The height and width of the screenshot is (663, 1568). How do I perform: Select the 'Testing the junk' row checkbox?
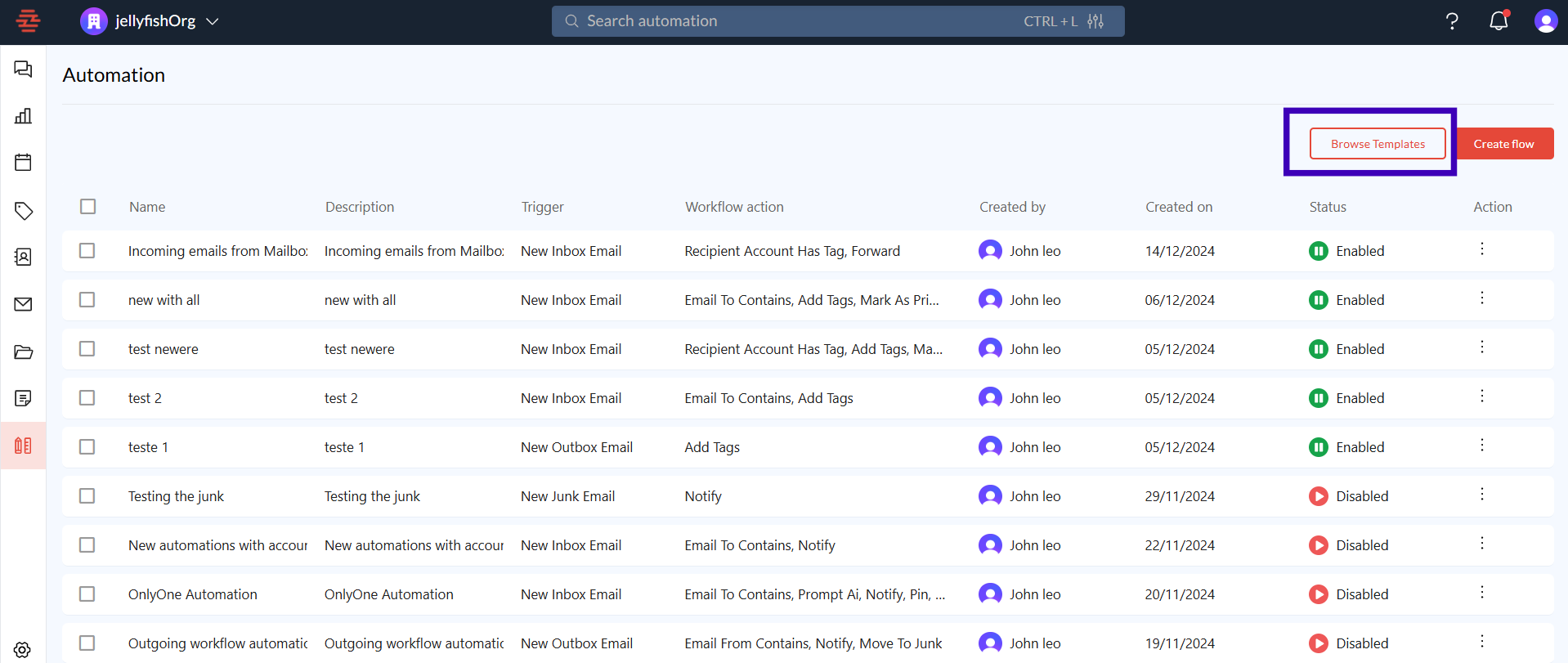pos(87,496)
